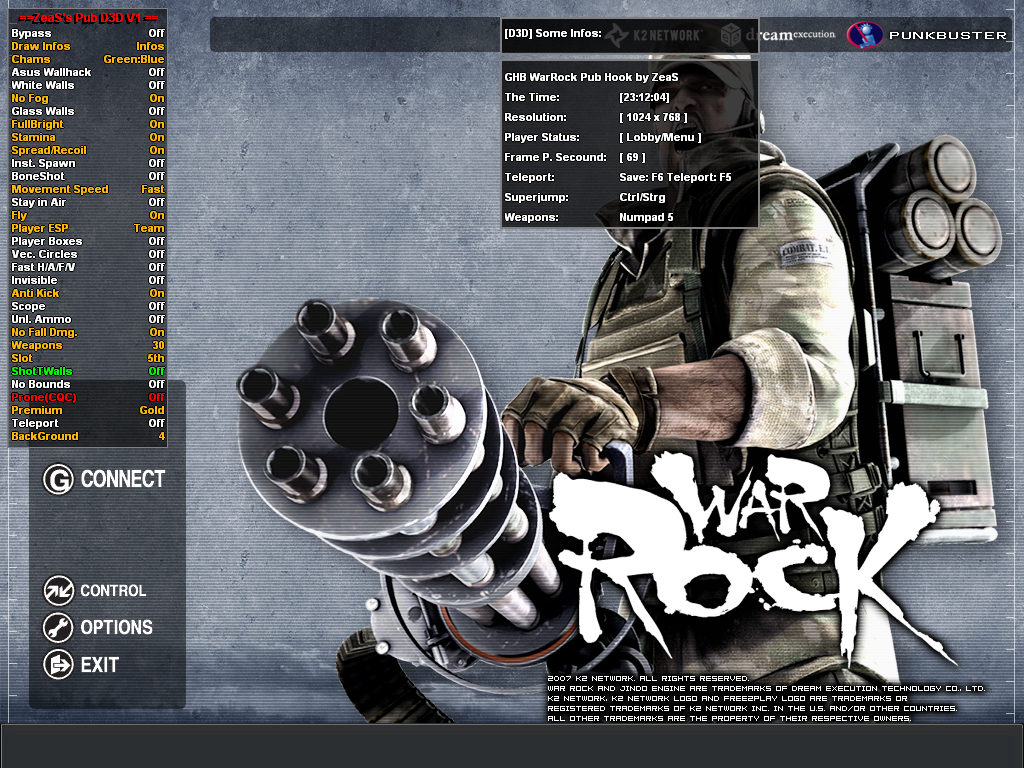The height and width of the screenshot is (768, 1024).
Task: Toggle the Scope option
Action: (x=88, y=306)
